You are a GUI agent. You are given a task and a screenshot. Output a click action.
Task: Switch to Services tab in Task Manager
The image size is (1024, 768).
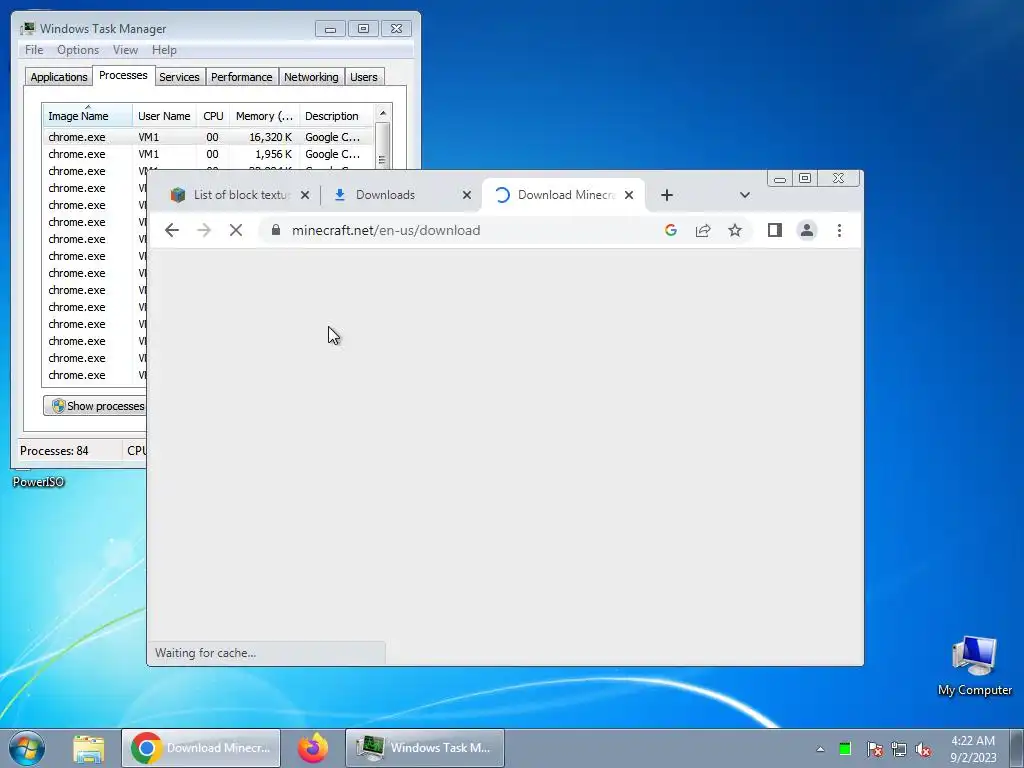click(x=180, y=77)
